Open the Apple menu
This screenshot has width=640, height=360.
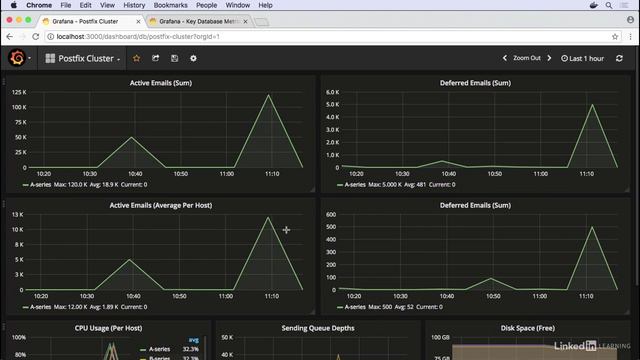tap(13, 5)
